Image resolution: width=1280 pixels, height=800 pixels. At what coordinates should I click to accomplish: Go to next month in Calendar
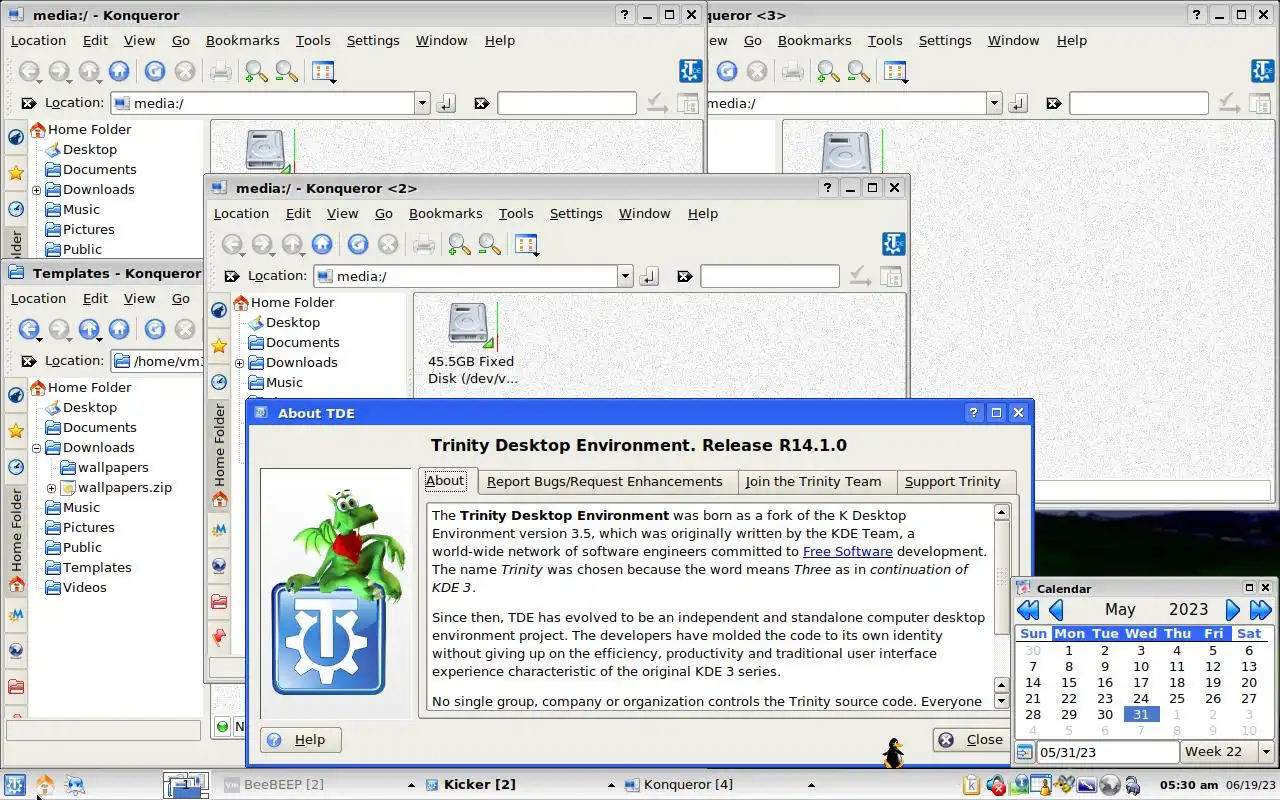[x=1233, y=610]
